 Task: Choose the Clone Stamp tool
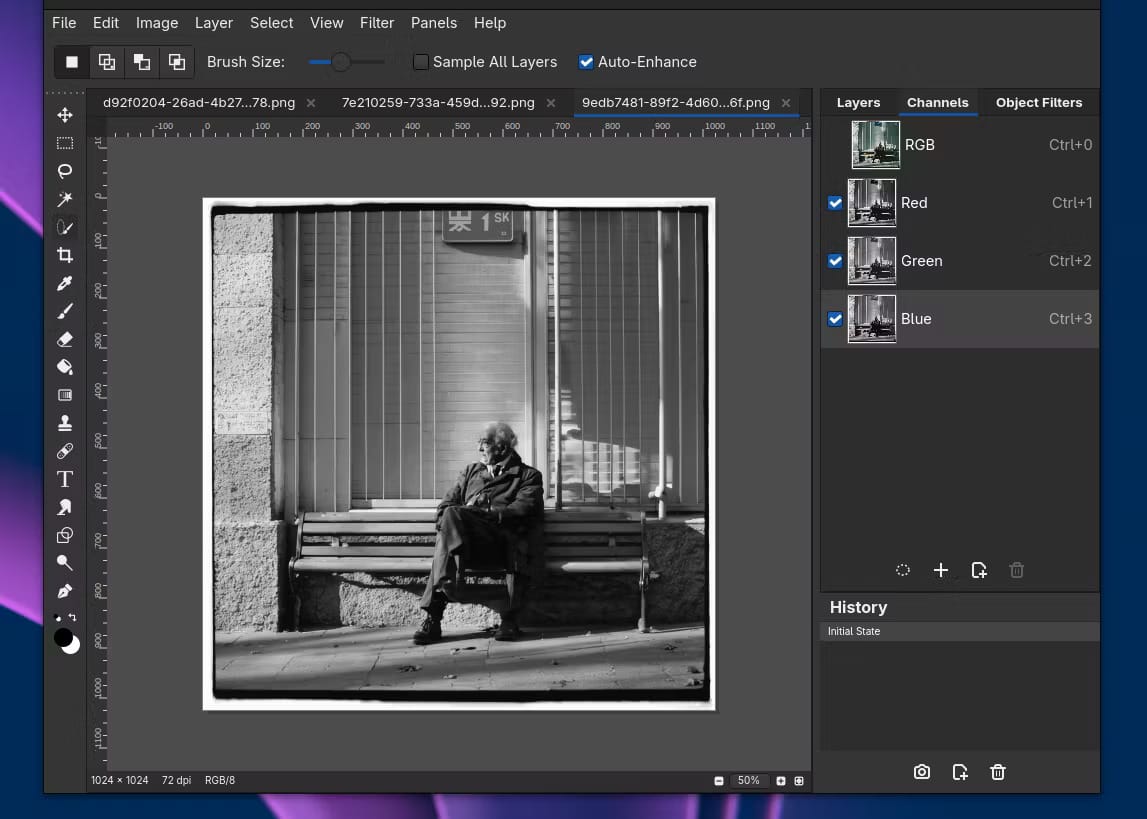[x=65, y=423]
